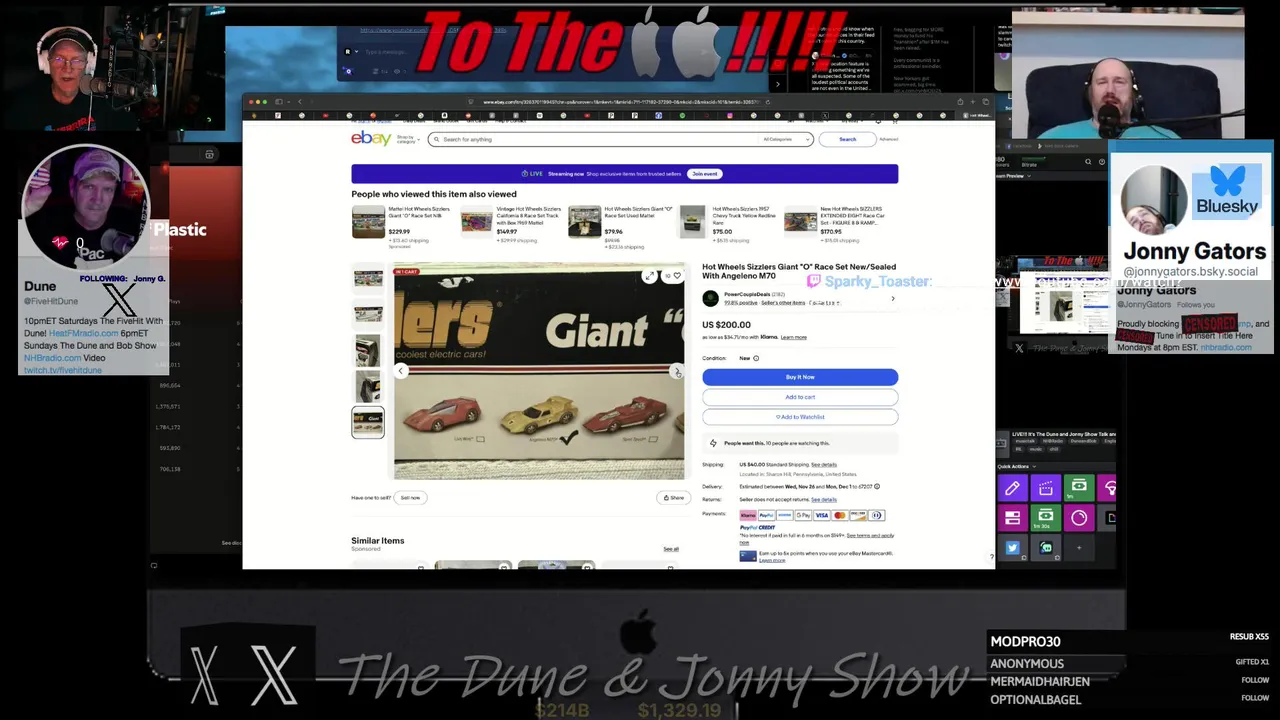1280x720 pixels.
Task: Click the Share button
Action: [674, 497]
